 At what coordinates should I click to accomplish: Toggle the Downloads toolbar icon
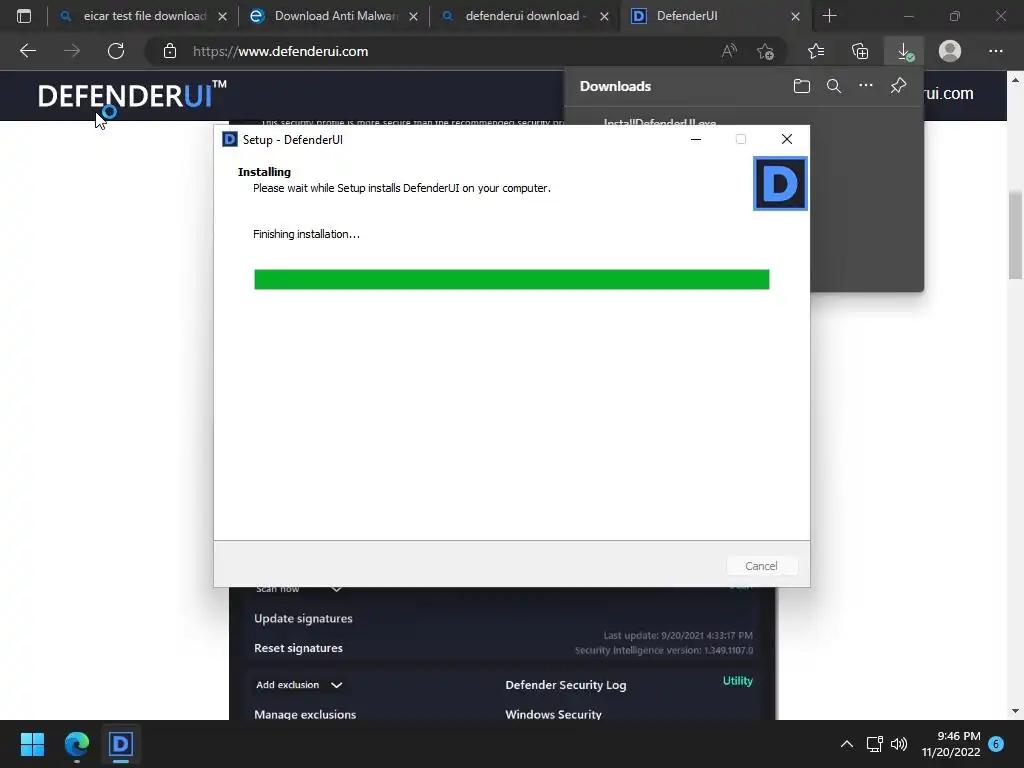904,51
